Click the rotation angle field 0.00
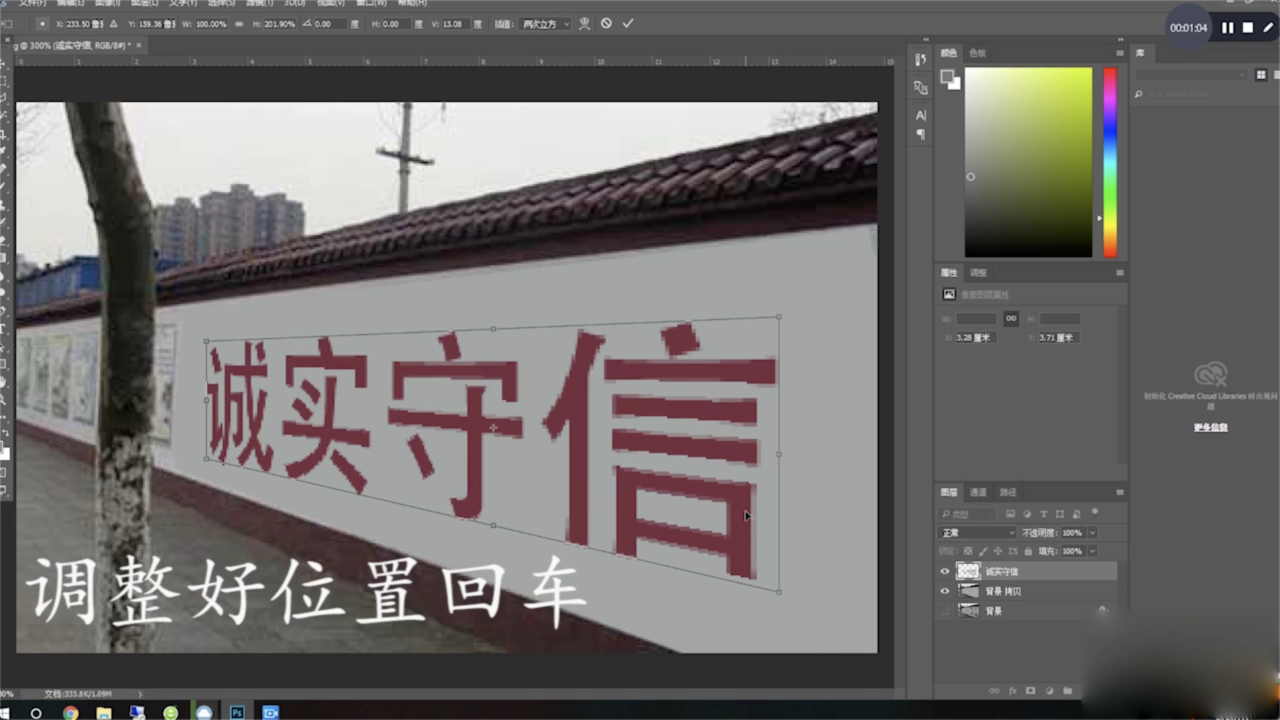Viewport: 1280px width, 720px height. click(329, 23)
